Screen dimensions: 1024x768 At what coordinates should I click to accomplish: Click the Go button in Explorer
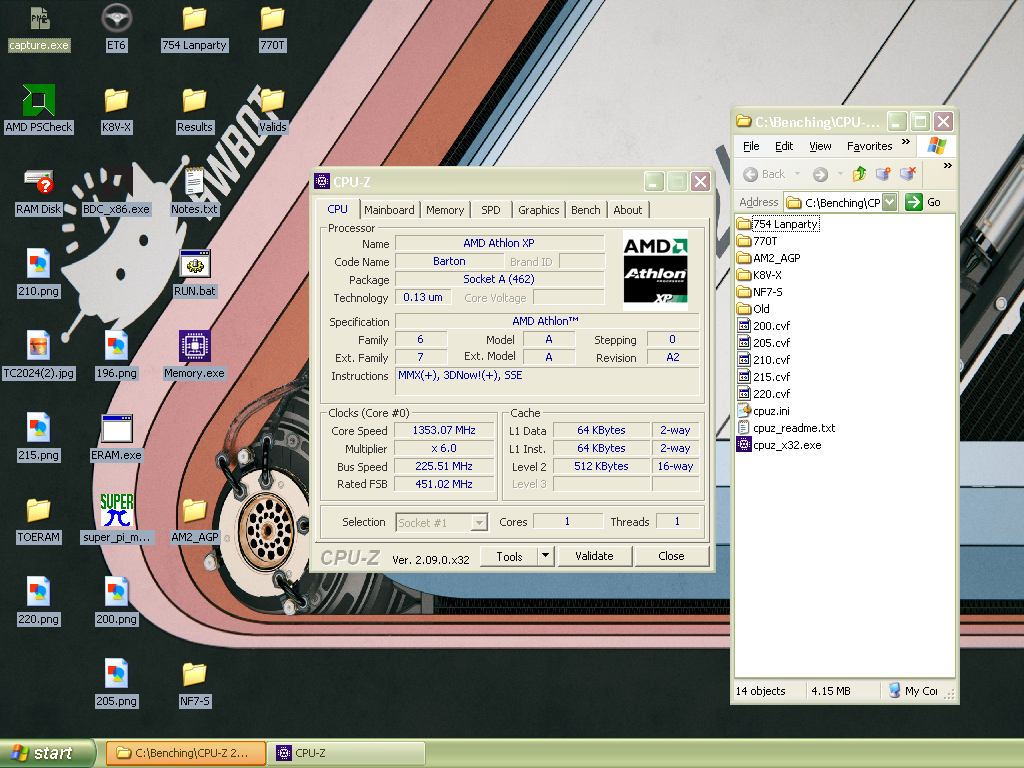(923, 202)
